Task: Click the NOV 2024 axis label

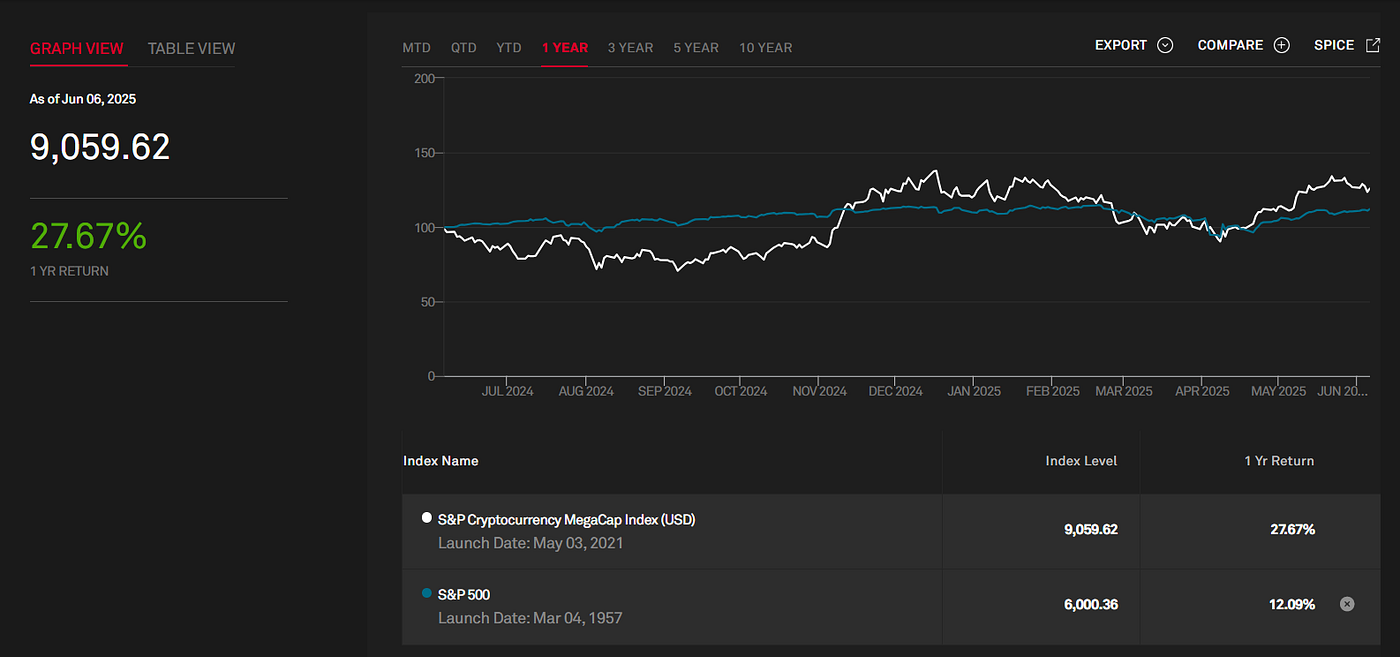Action: (819, 391)
